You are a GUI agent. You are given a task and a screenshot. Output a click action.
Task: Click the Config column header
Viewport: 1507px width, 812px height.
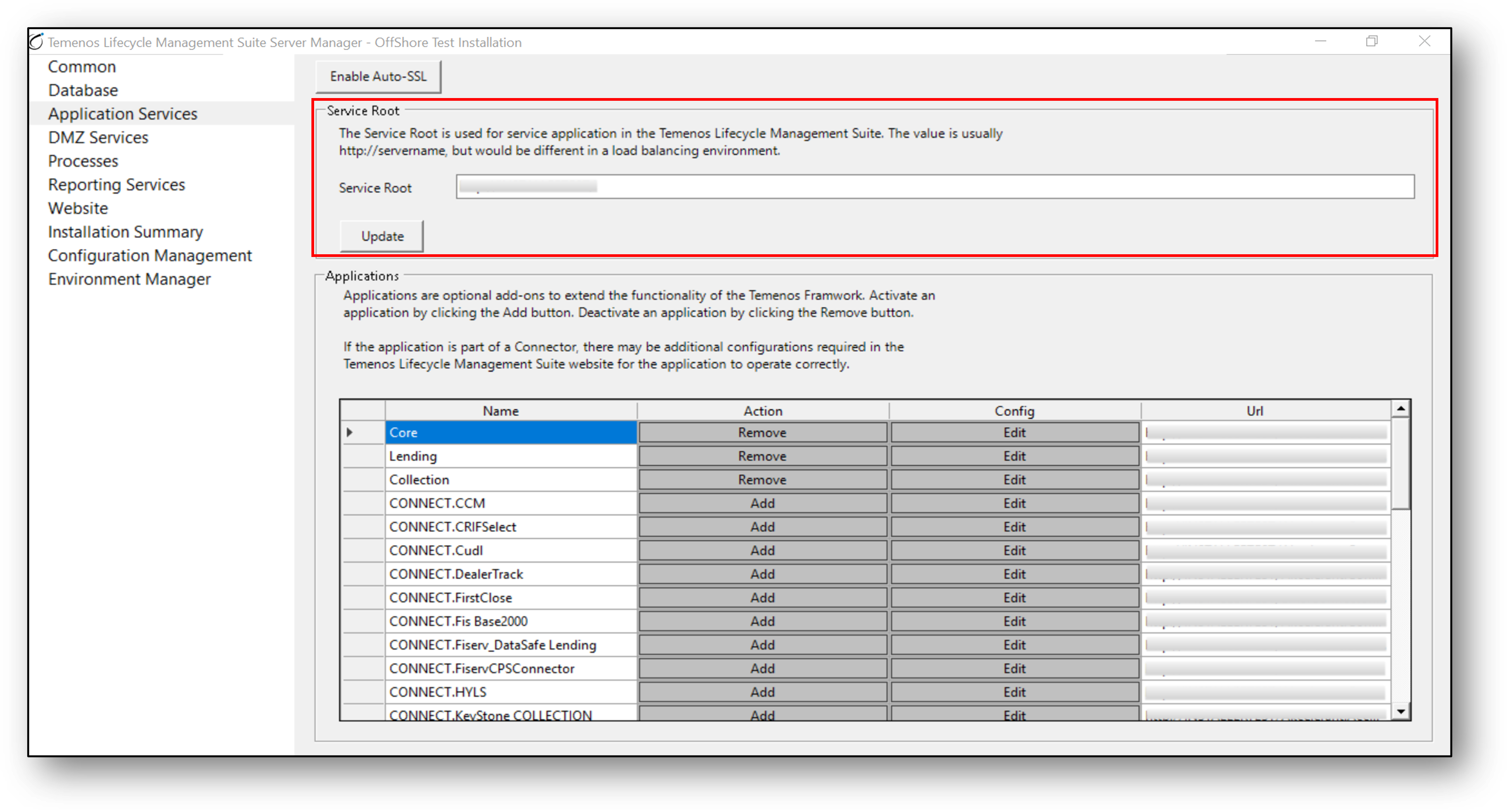pyautogui.click(x=1014, y=411)
